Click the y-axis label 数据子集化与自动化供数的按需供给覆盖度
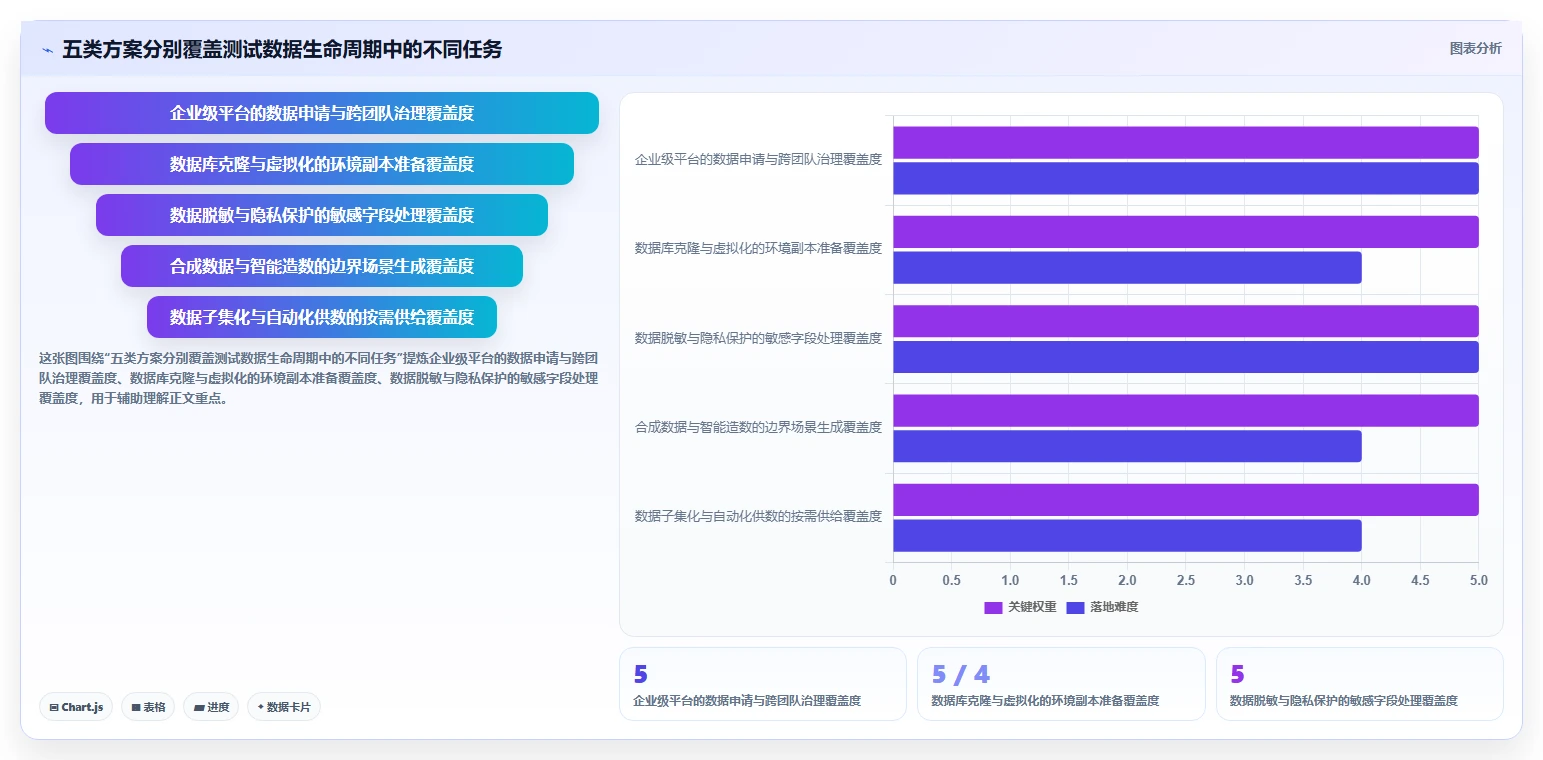The image size is (1543, 760). (x=758, y=516)
